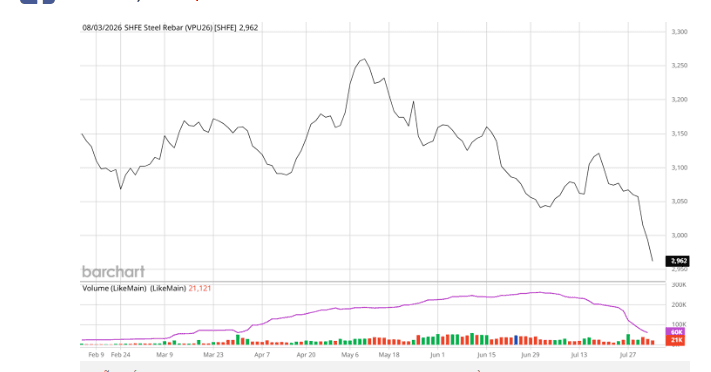Viewport: 711px width, 372px height.
Task: Click the 3,250 price axis label
Action: click(x=679, y=66)
